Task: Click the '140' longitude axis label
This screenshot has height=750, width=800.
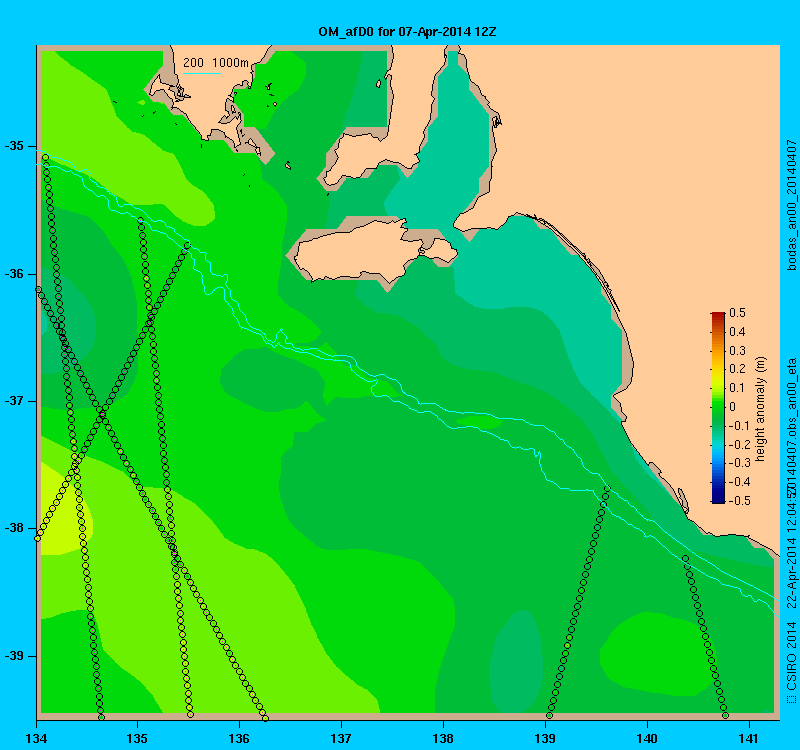Action: point(647,738)
